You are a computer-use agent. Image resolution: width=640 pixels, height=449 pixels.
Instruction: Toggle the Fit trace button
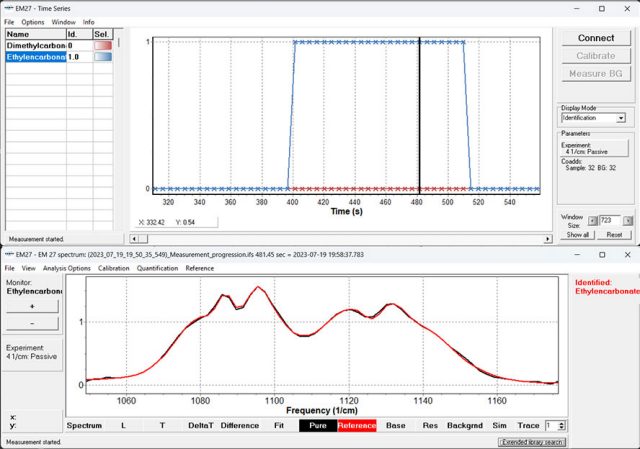tap(279, 425)
